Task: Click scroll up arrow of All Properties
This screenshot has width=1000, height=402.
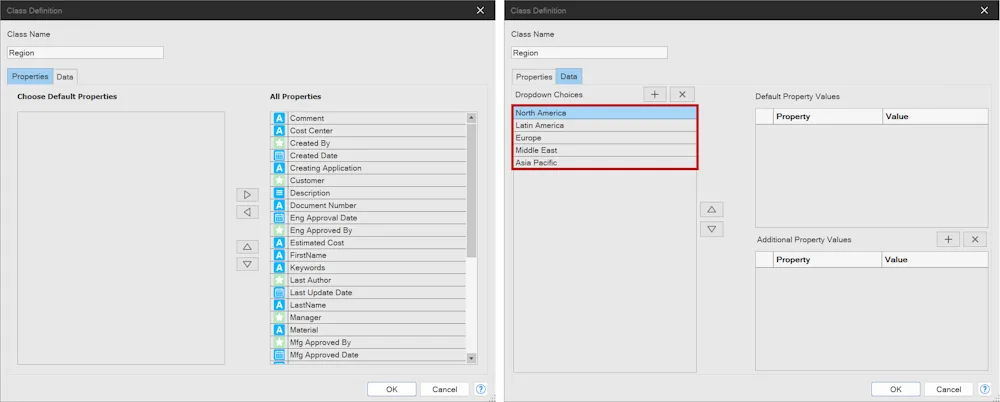Action: tap(471, 118)
